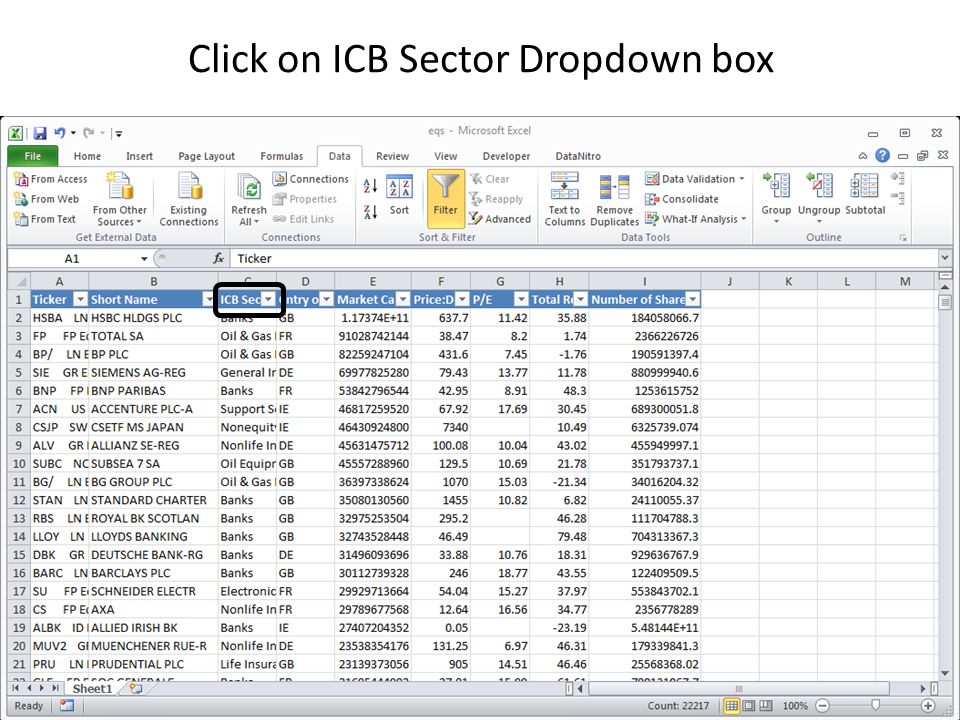Click the Insert Worksheet icon
Image resolution: width=960 pixels, height=720 pixels.
click(135, 689)
